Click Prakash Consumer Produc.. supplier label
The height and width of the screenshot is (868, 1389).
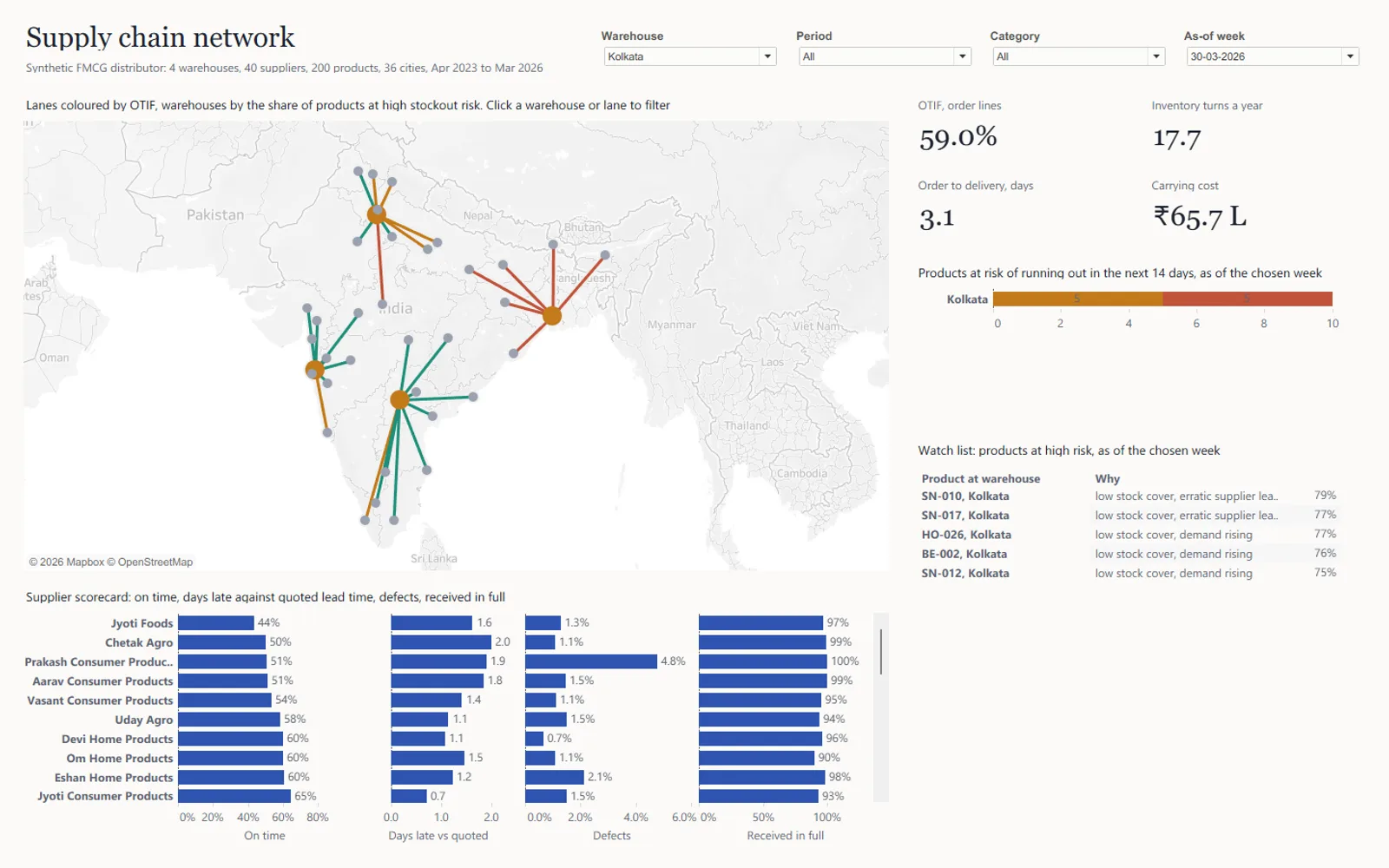point(99,661)
